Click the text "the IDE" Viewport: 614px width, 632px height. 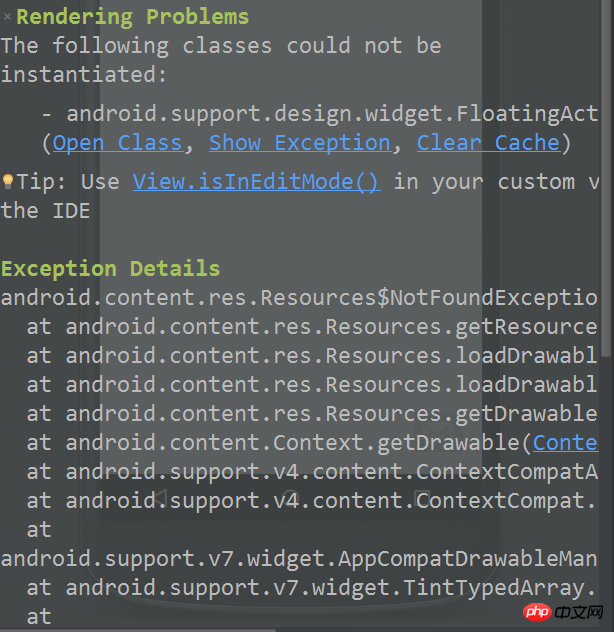click(45, 210)
